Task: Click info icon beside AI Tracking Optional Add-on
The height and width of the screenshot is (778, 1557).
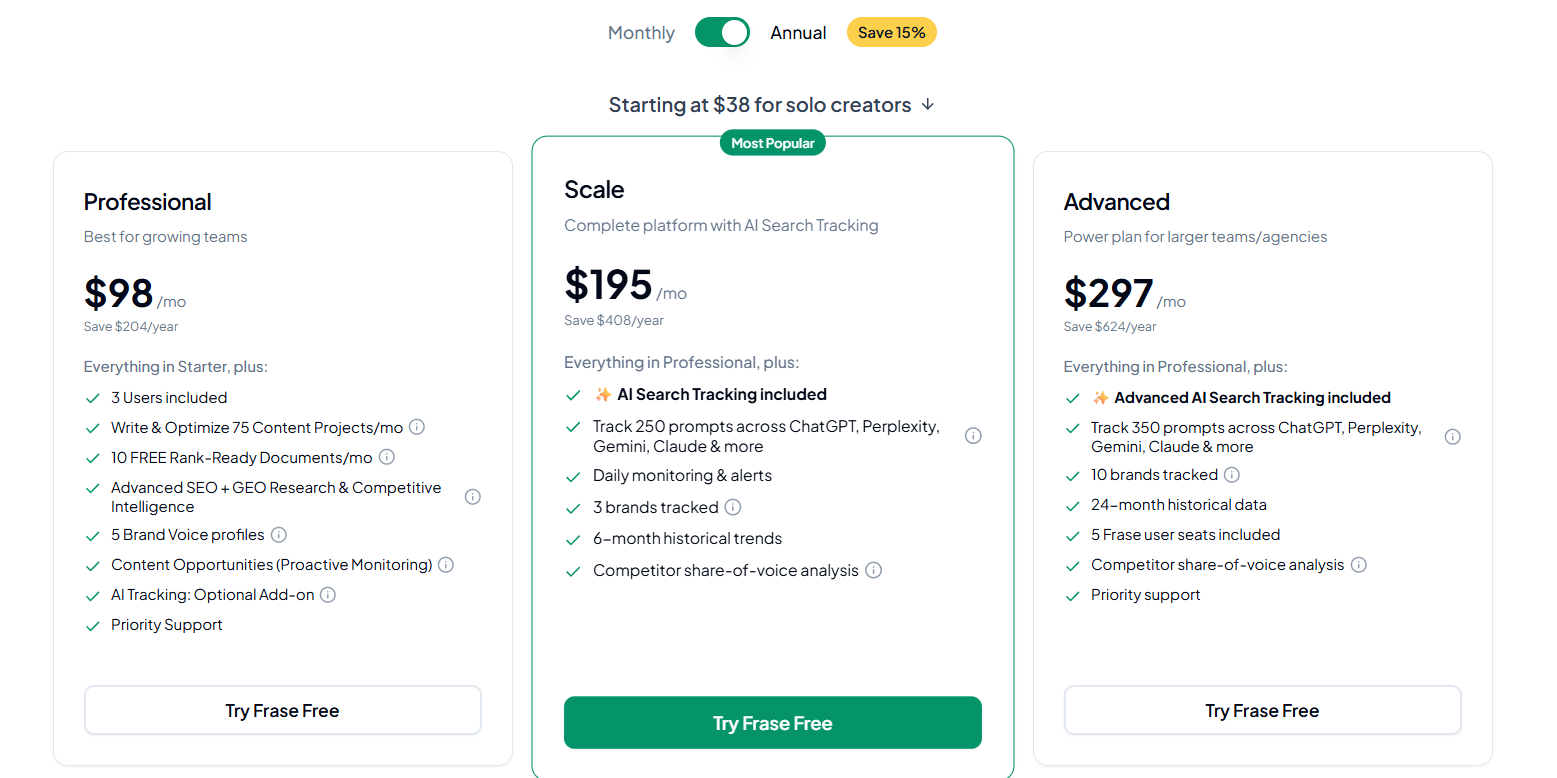Action: point(328,595)
